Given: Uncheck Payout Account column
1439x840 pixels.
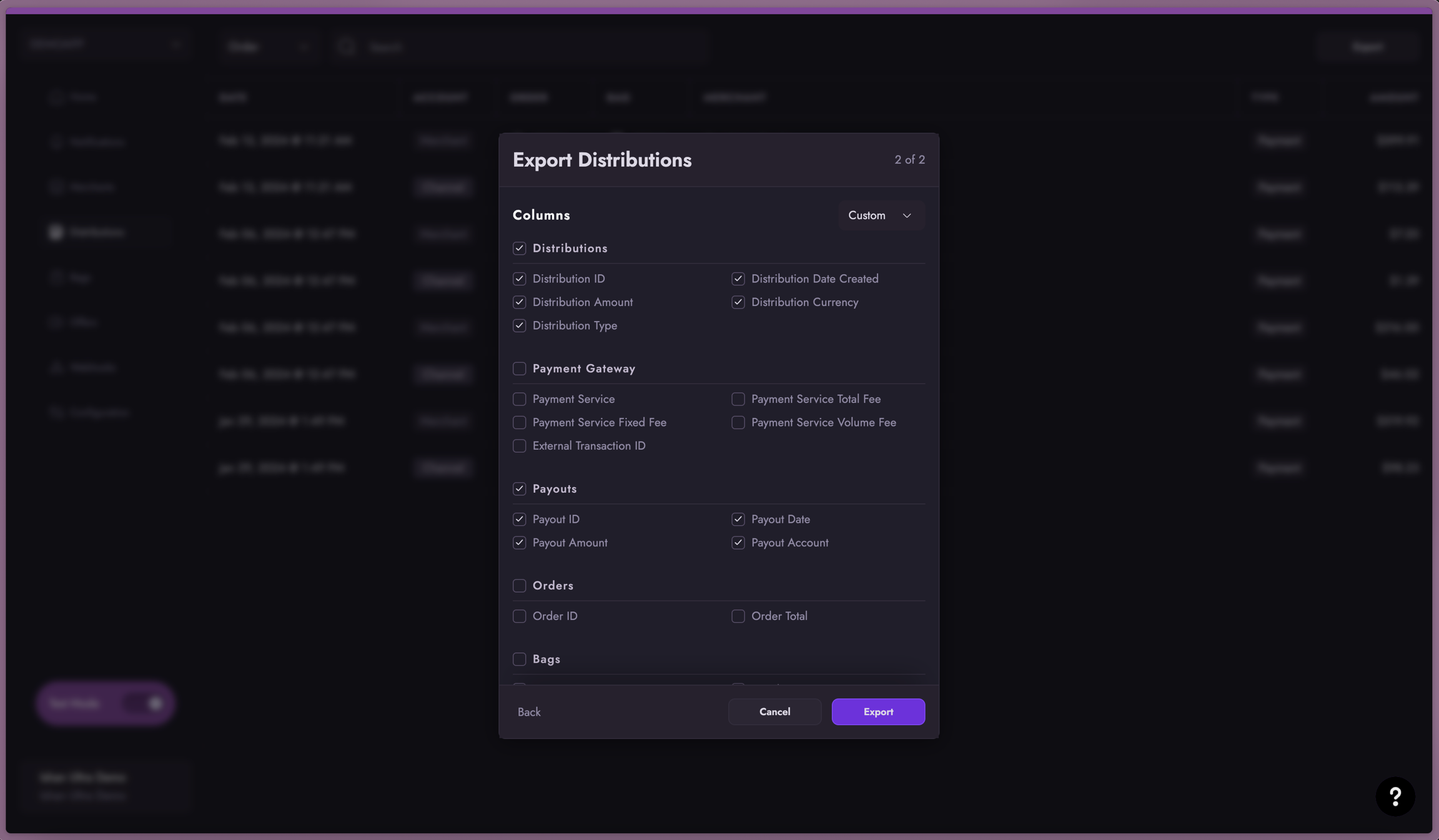Looking at the screenshot, I should (738, 543).
